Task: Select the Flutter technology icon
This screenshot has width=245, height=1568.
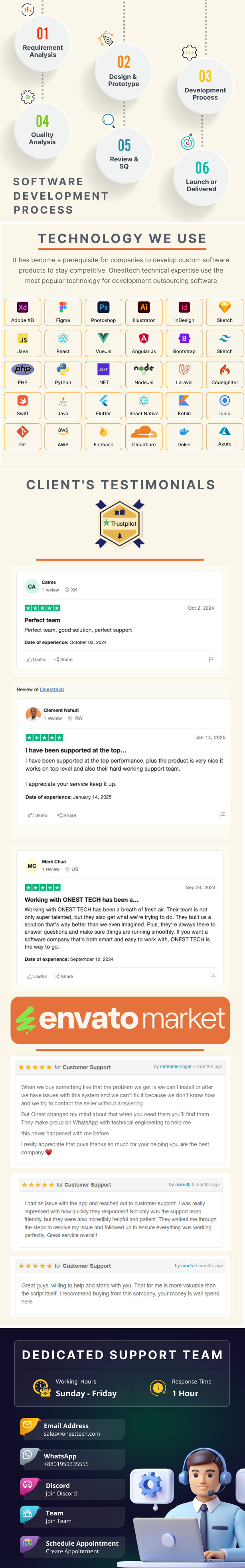Action: [104, 405]
